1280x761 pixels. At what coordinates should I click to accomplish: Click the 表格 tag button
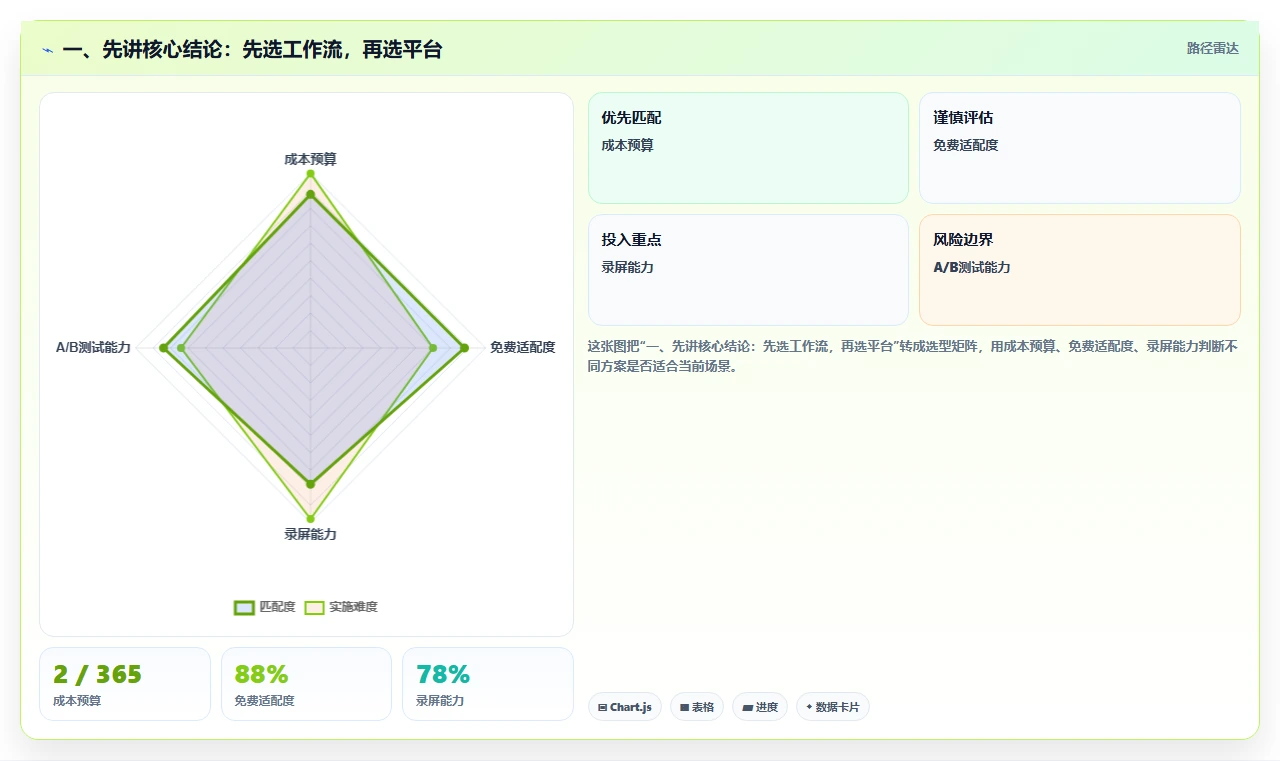point(697,707)
